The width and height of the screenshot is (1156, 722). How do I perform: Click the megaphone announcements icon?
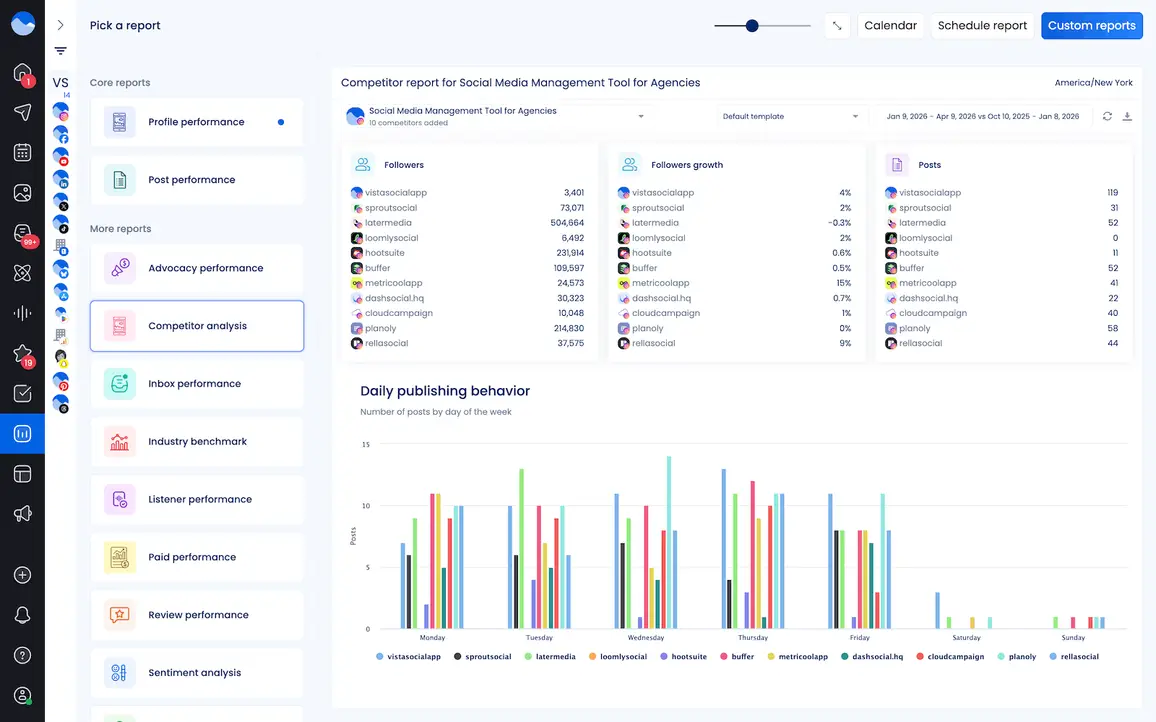pyautogui.click(x=22, y=513)
